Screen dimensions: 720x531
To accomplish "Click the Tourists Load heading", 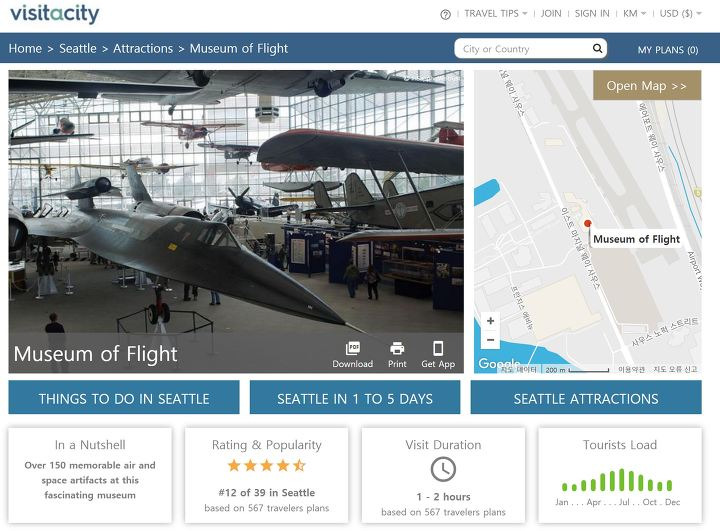I will [x=619, y=445].
